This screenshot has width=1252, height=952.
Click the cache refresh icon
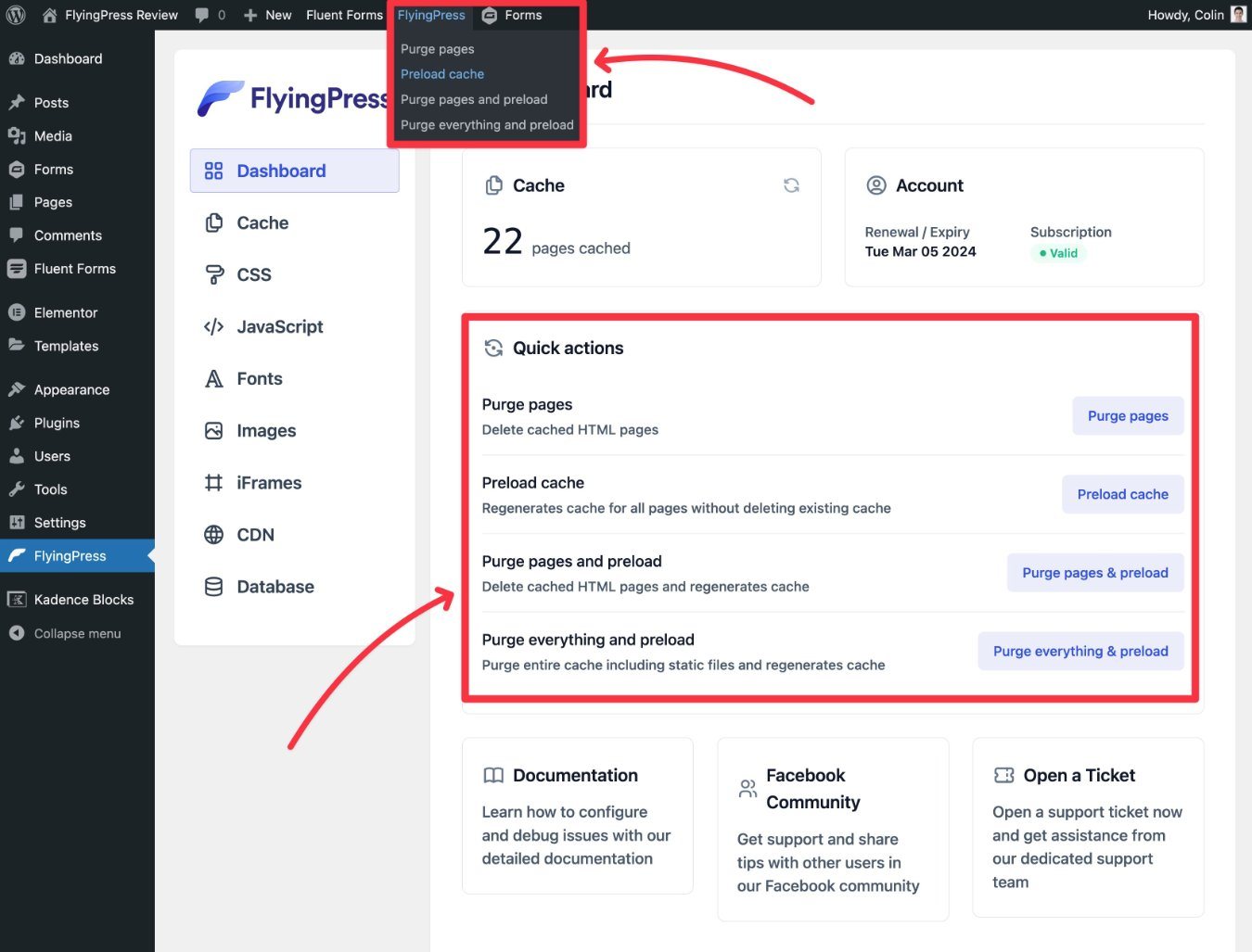pyautogui.click(x=791, y=185)
